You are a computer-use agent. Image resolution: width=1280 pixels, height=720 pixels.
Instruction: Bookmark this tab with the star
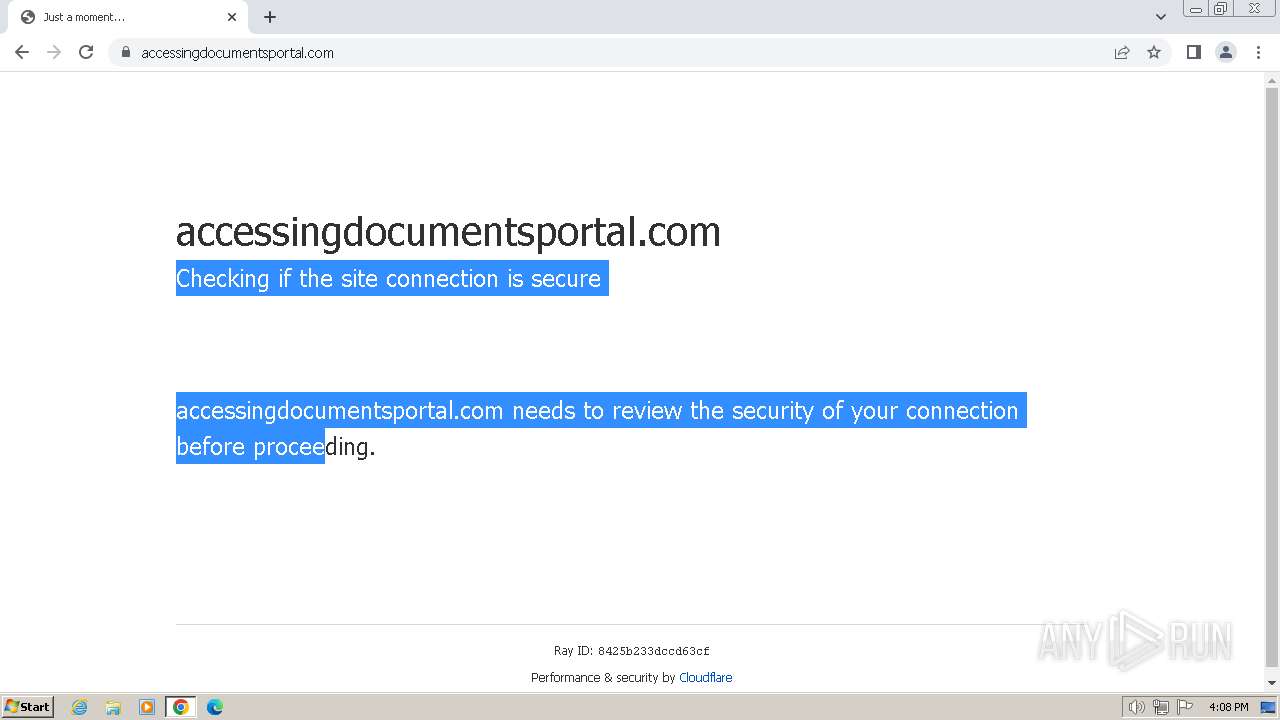coord(1154,52)
